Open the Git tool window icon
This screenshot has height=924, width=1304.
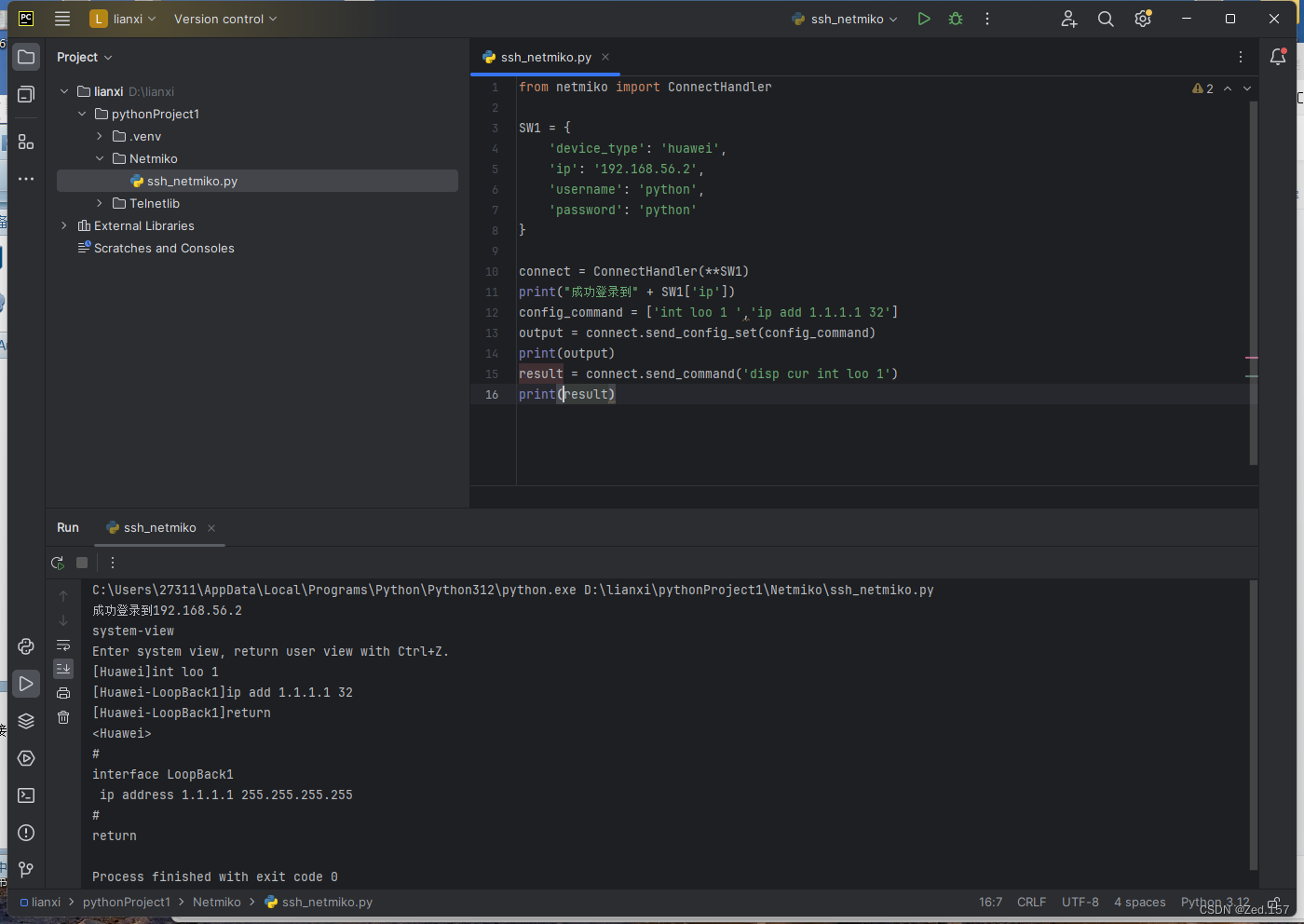[x=25, y=870]
